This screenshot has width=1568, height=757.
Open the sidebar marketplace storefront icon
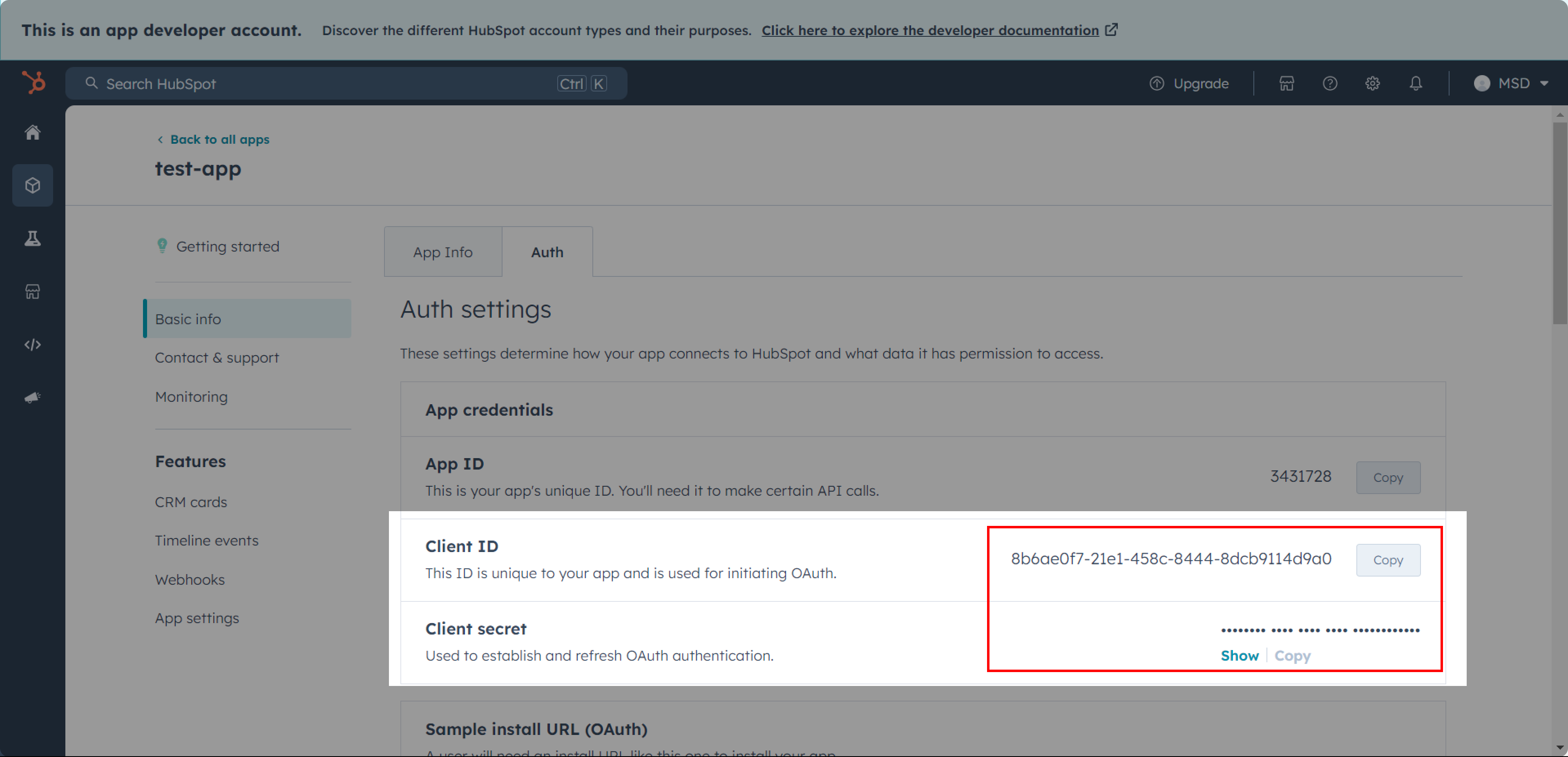click(x=33, y=292)
